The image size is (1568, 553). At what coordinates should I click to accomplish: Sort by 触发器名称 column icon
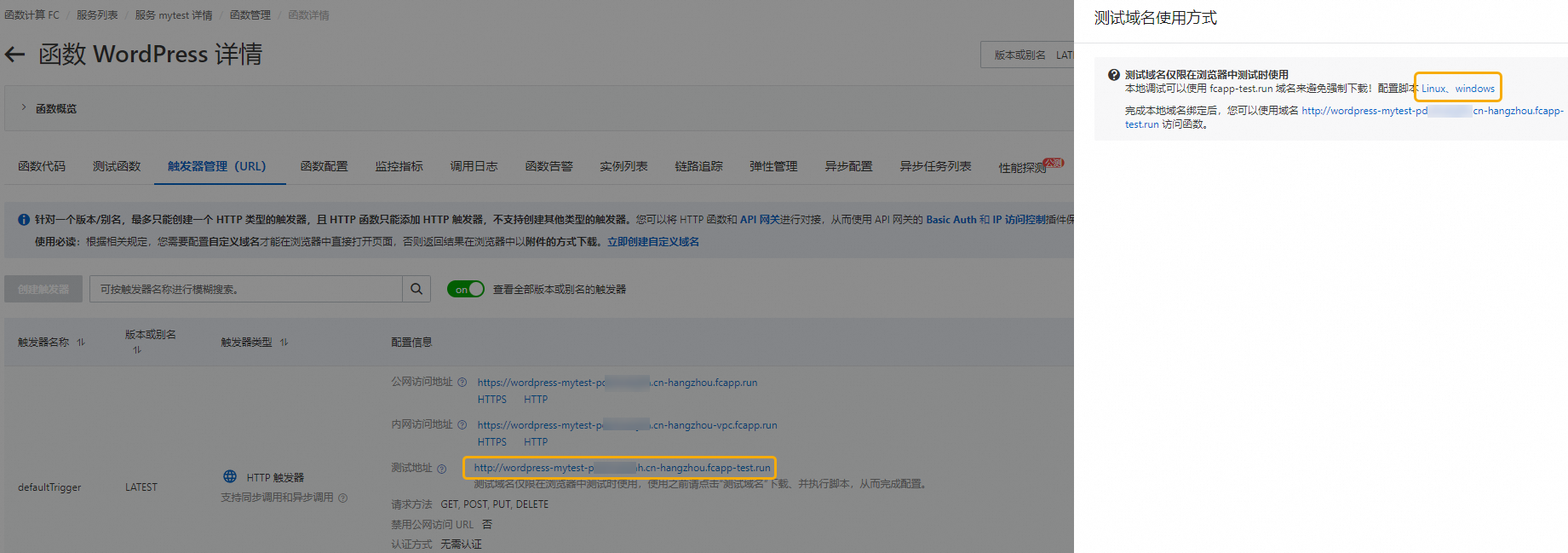[81, 343]
